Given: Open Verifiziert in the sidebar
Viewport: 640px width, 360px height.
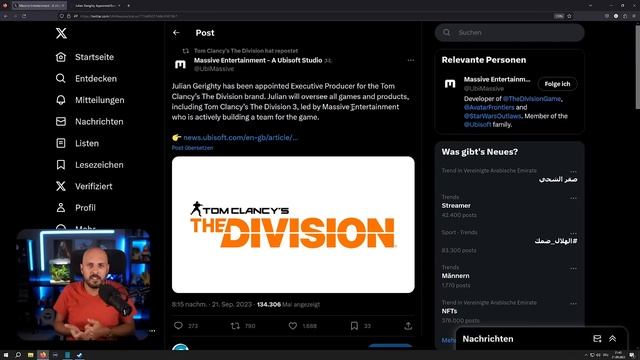Looking at the screenshot, I should click(93, 186).
